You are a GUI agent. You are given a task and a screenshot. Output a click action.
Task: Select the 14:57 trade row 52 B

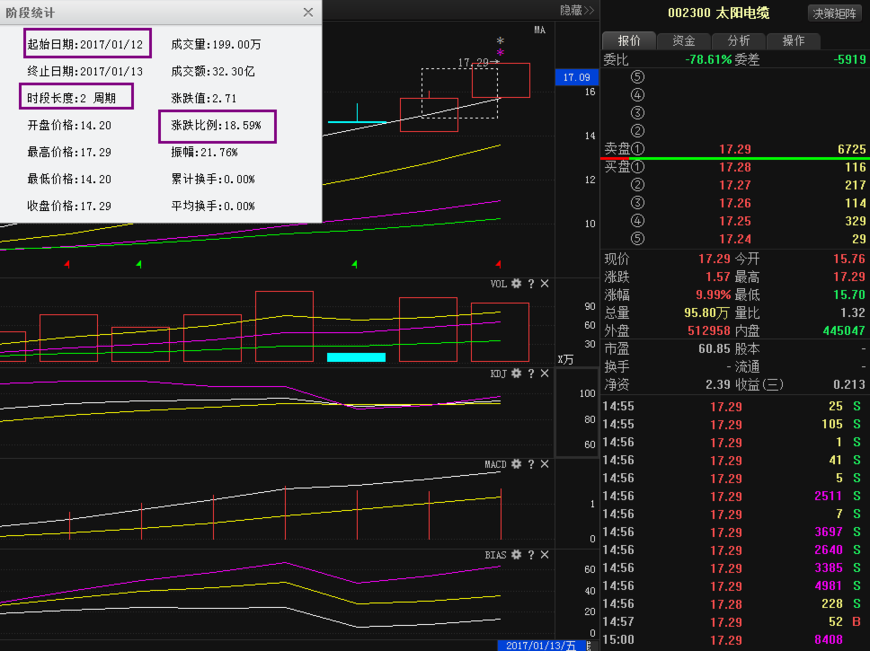[734, 622]
